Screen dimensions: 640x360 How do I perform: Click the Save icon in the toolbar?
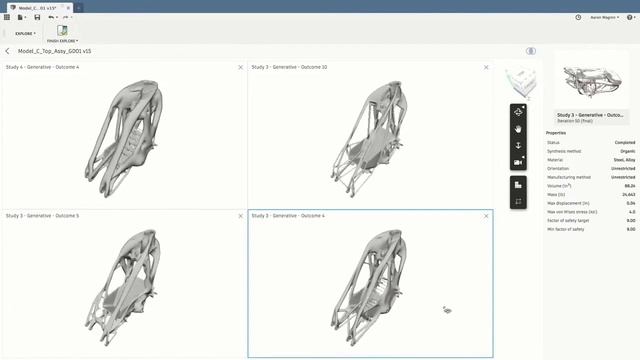click(x=37, y=17)
